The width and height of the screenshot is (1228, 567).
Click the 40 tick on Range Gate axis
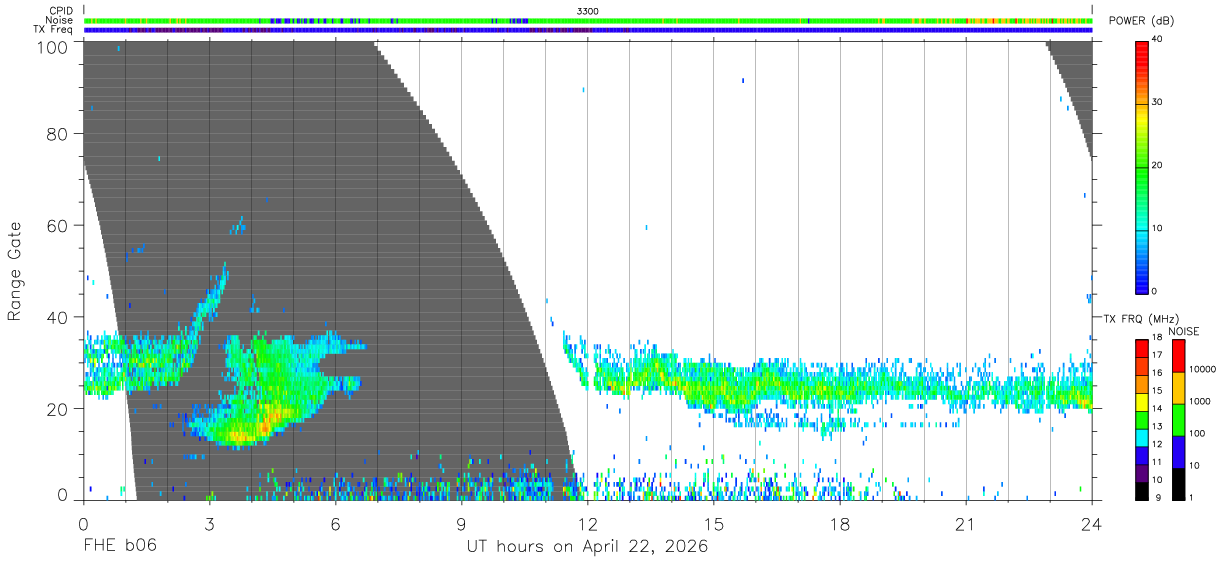[x=58, y=317]
